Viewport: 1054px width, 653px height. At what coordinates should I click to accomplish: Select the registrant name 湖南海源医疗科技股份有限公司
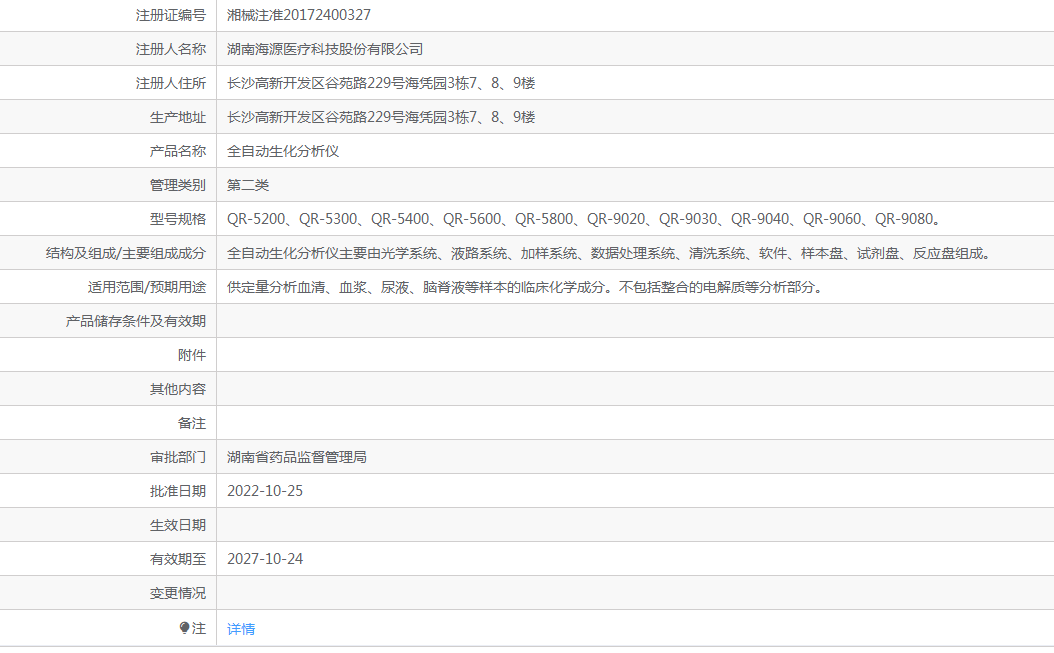(x=325, y=49)
